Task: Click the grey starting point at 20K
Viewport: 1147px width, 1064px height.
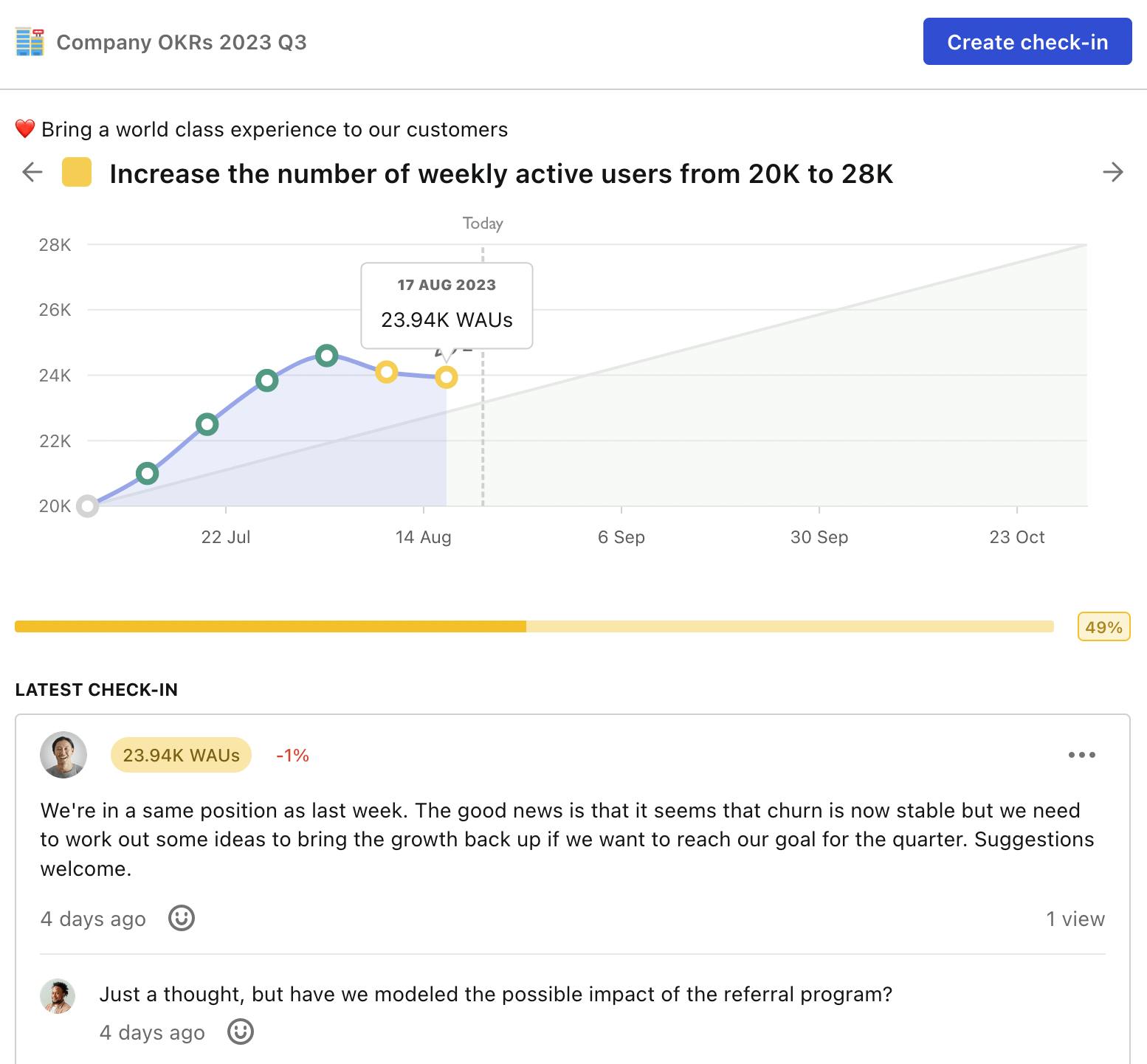Action: [x=88, y=506]
